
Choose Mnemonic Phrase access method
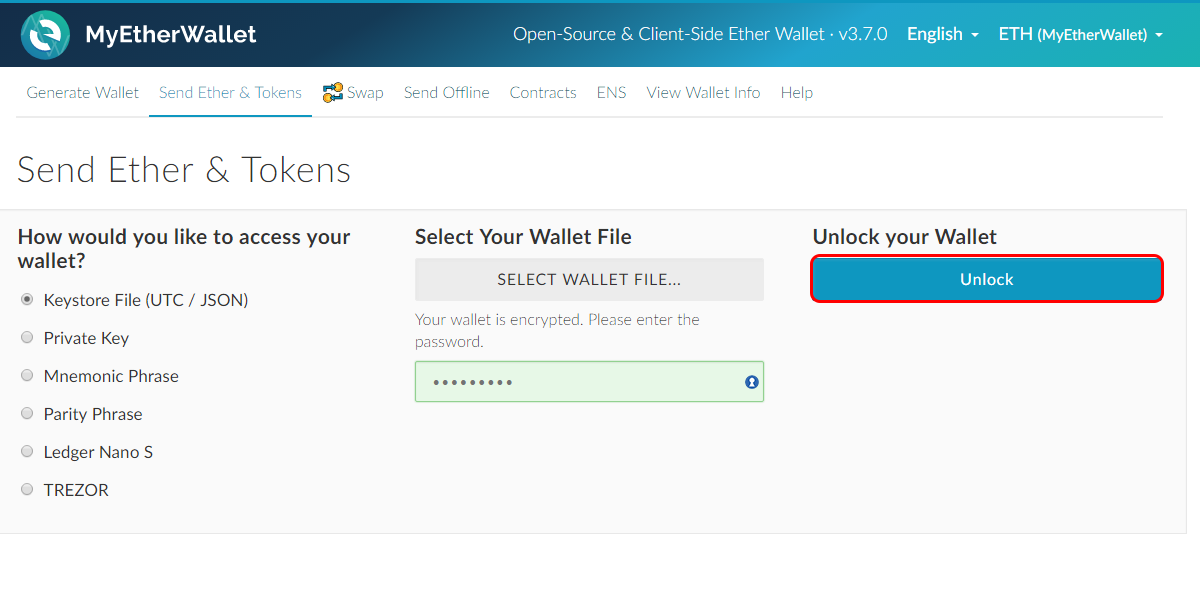27,376
